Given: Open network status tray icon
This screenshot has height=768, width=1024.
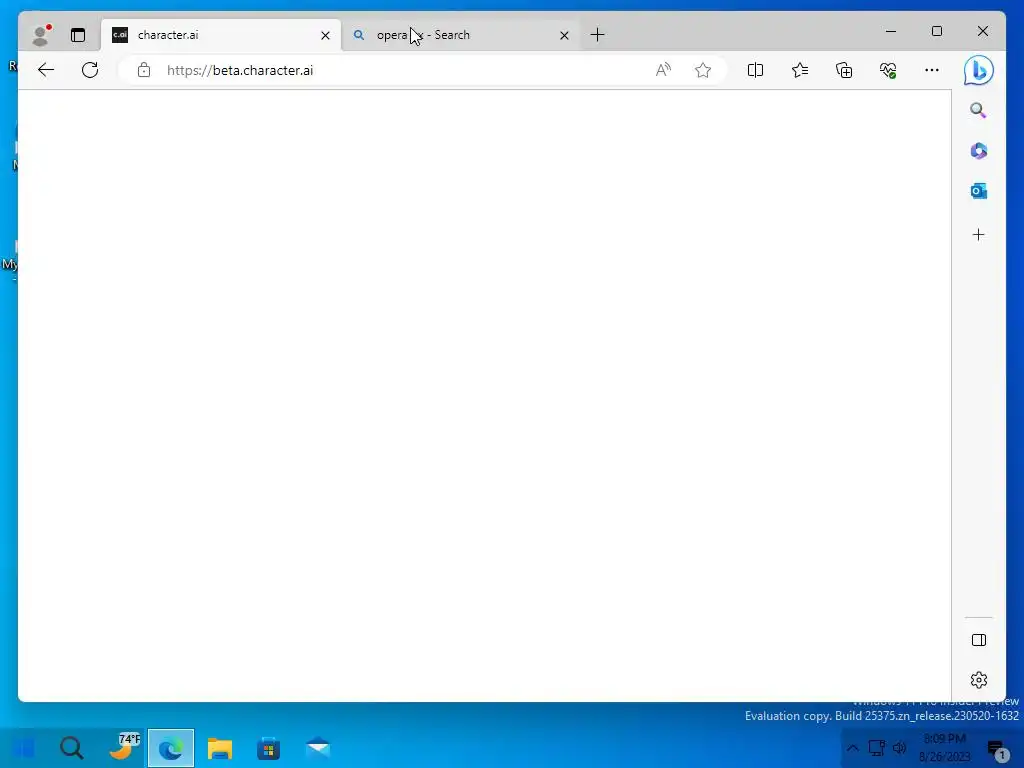Looking at the screenshot, I should click(x=876, y=748).
